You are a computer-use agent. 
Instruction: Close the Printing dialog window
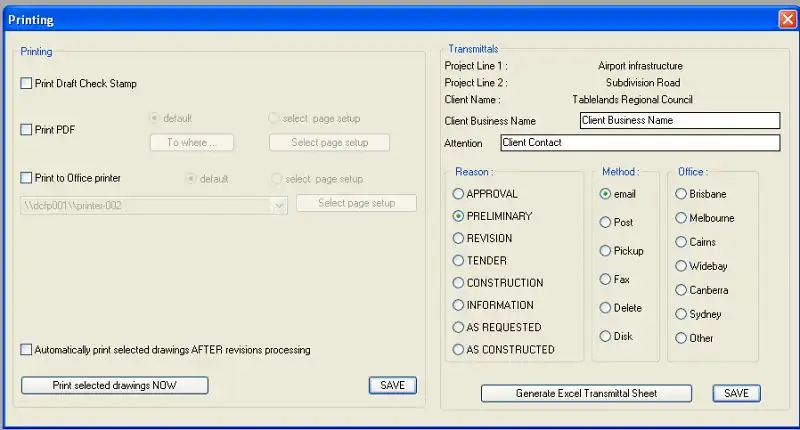tap(787, 19)
